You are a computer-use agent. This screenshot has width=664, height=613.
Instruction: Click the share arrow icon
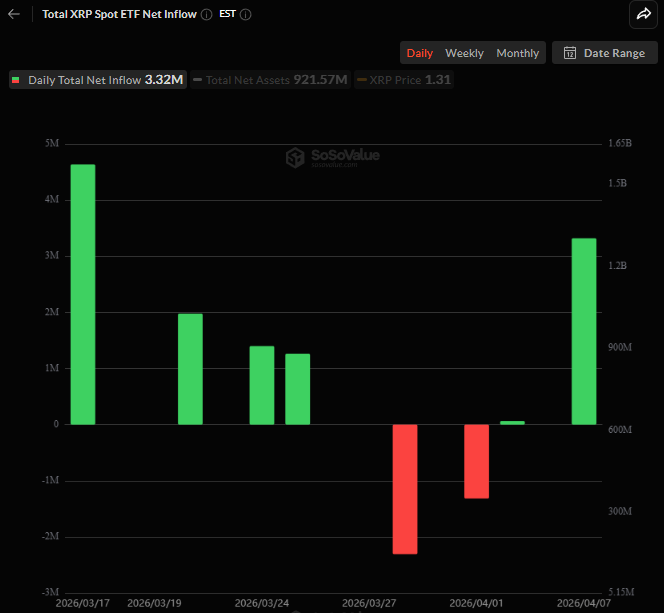tap(643, 14)
